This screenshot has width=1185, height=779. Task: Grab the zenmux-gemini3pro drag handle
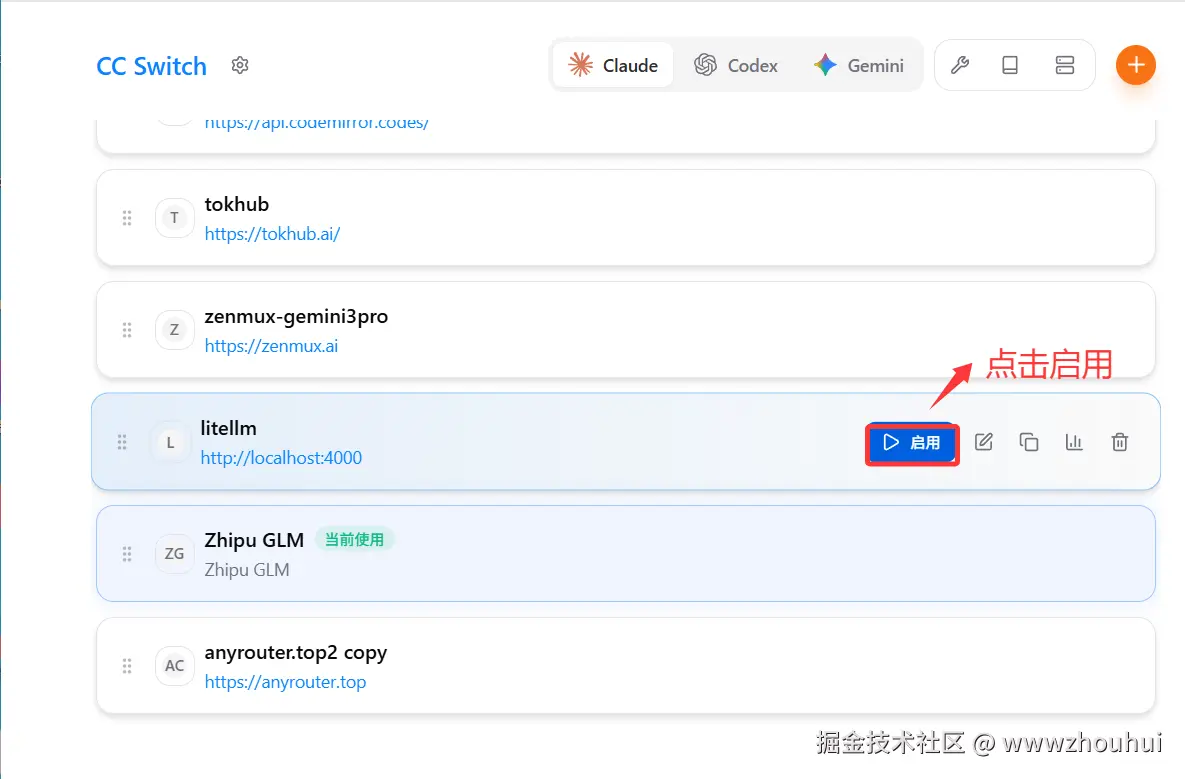point(127,330)
